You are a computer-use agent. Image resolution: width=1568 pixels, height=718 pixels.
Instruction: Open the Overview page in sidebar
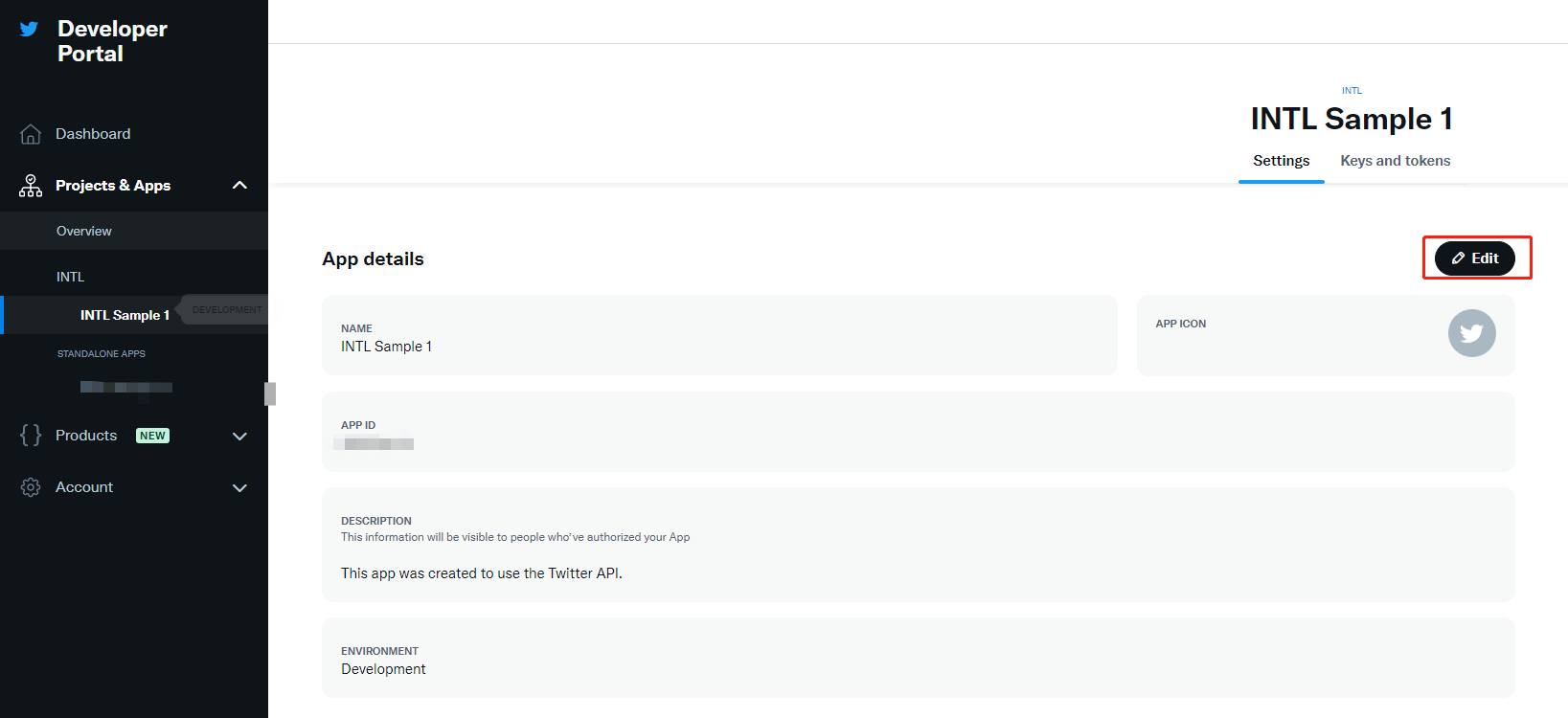coord(84,231)
